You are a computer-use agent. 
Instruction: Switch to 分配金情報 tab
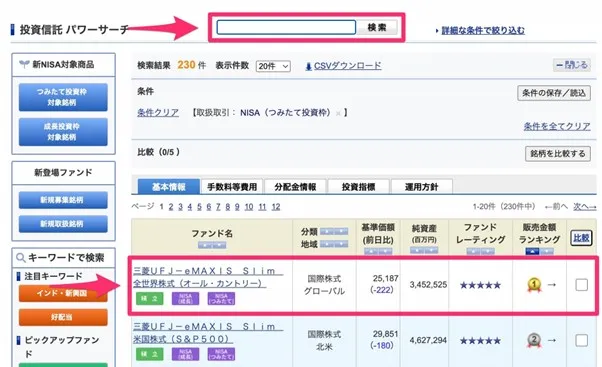[295, 187]
